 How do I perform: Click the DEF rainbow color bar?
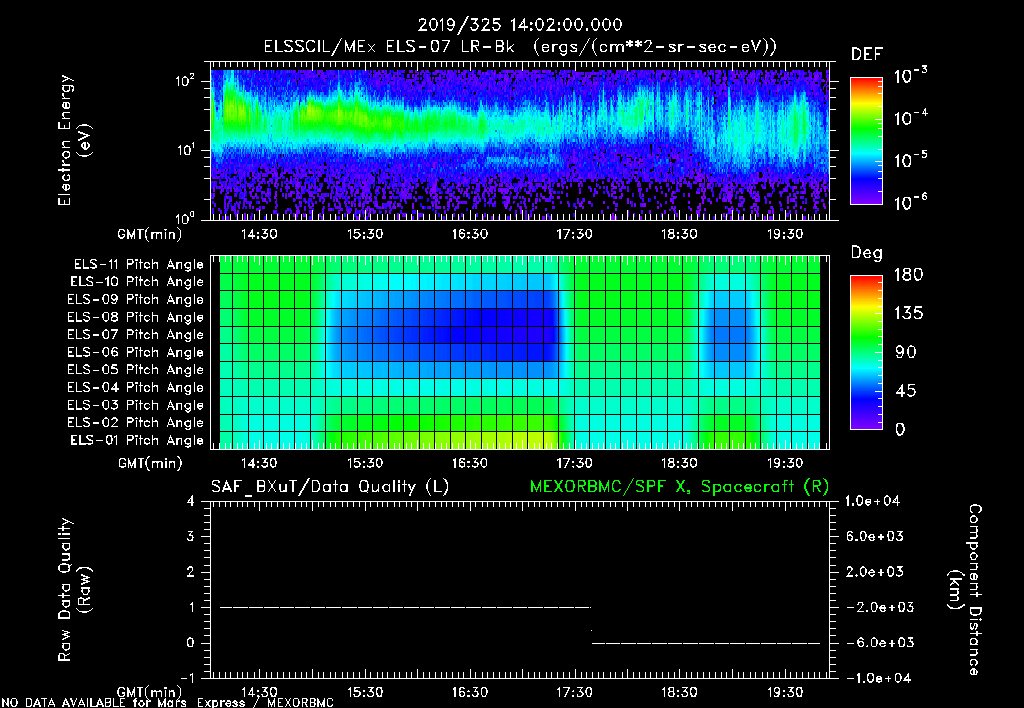[x=866, y=141]
